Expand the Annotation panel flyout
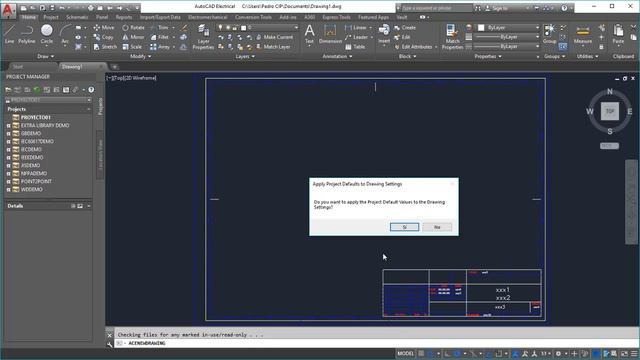This screenshot has width=640, height=360. (337, 56)
